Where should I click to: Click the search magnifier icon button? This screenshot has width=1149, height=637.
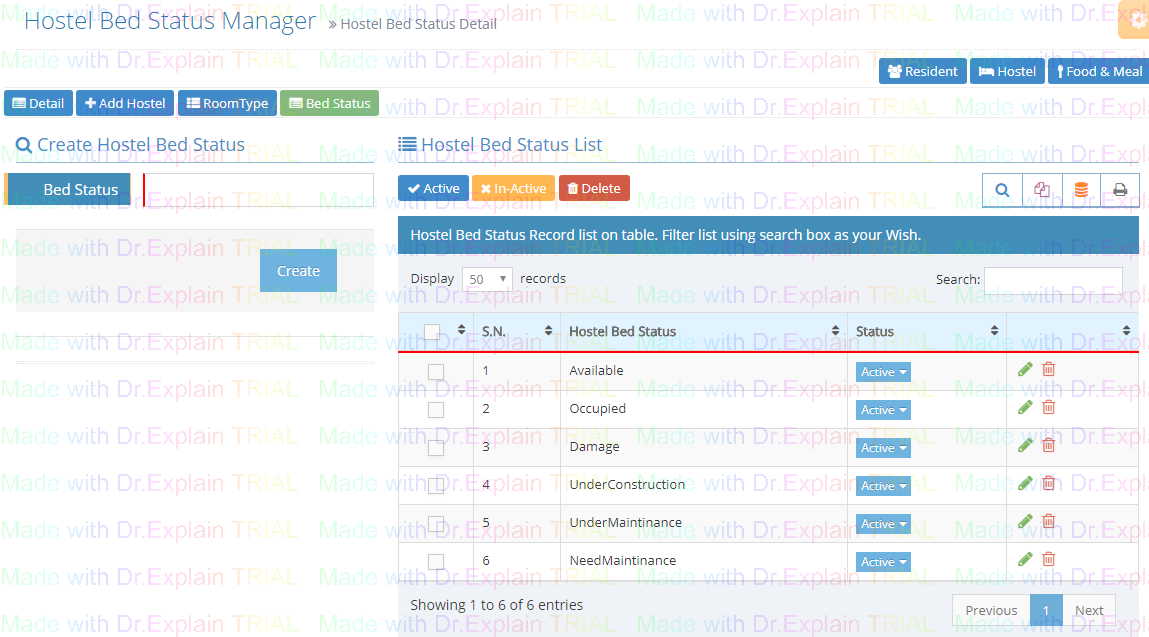1002,189
